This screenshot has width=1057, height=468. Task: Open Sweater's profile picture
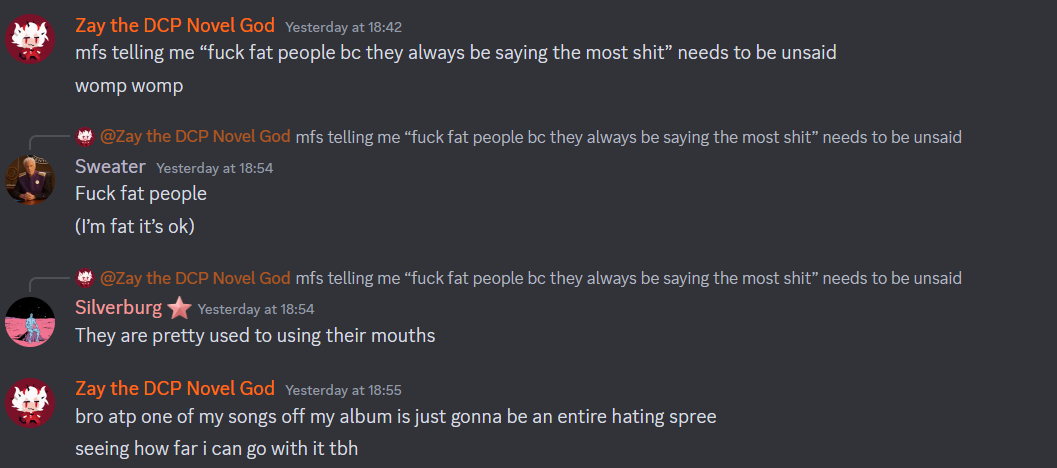(30, 180)
